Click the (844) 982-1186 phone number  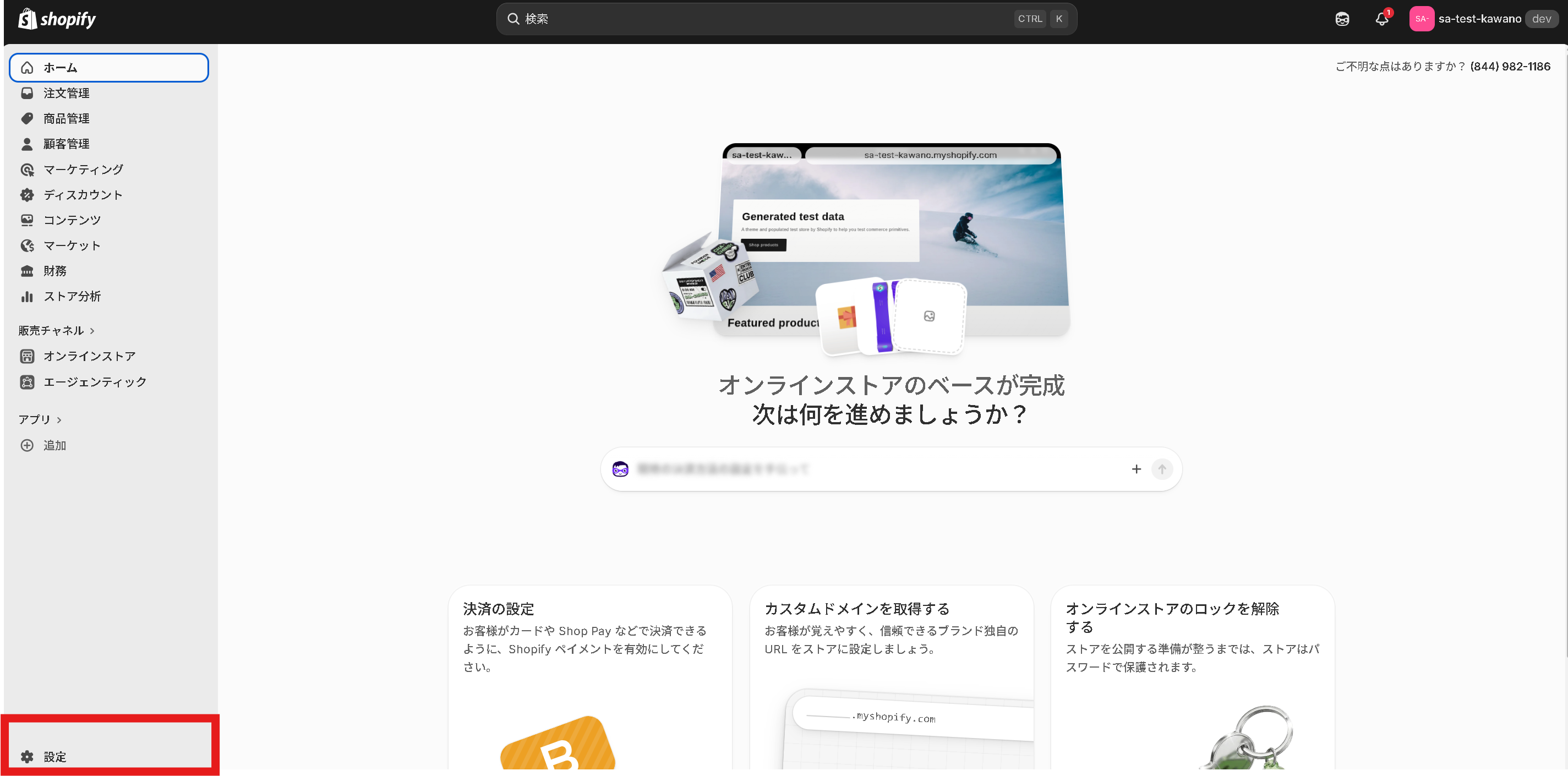pyautogui.click(x=1510, y=67)
